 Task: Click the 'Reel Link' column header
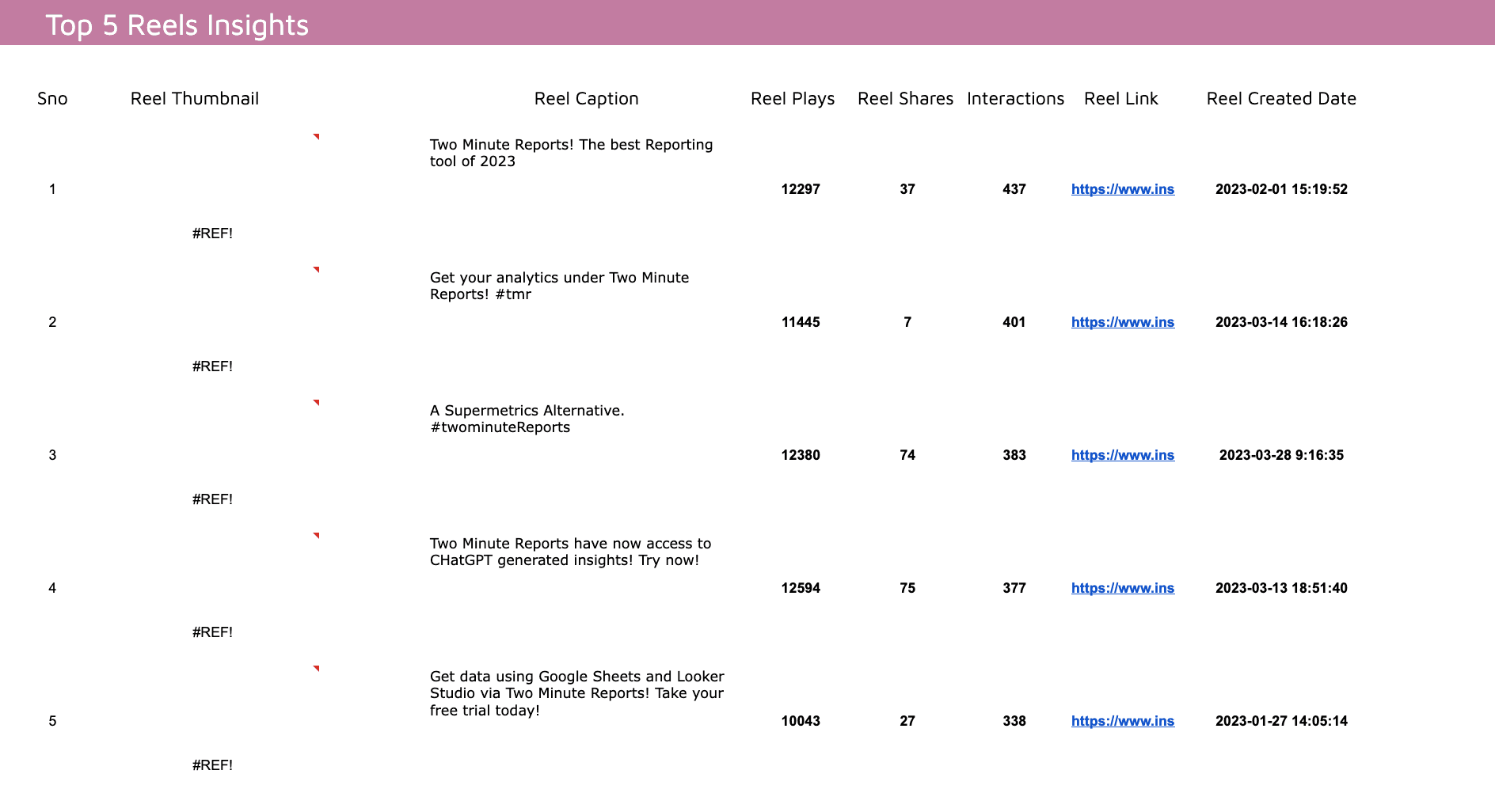pos(1120,99)
